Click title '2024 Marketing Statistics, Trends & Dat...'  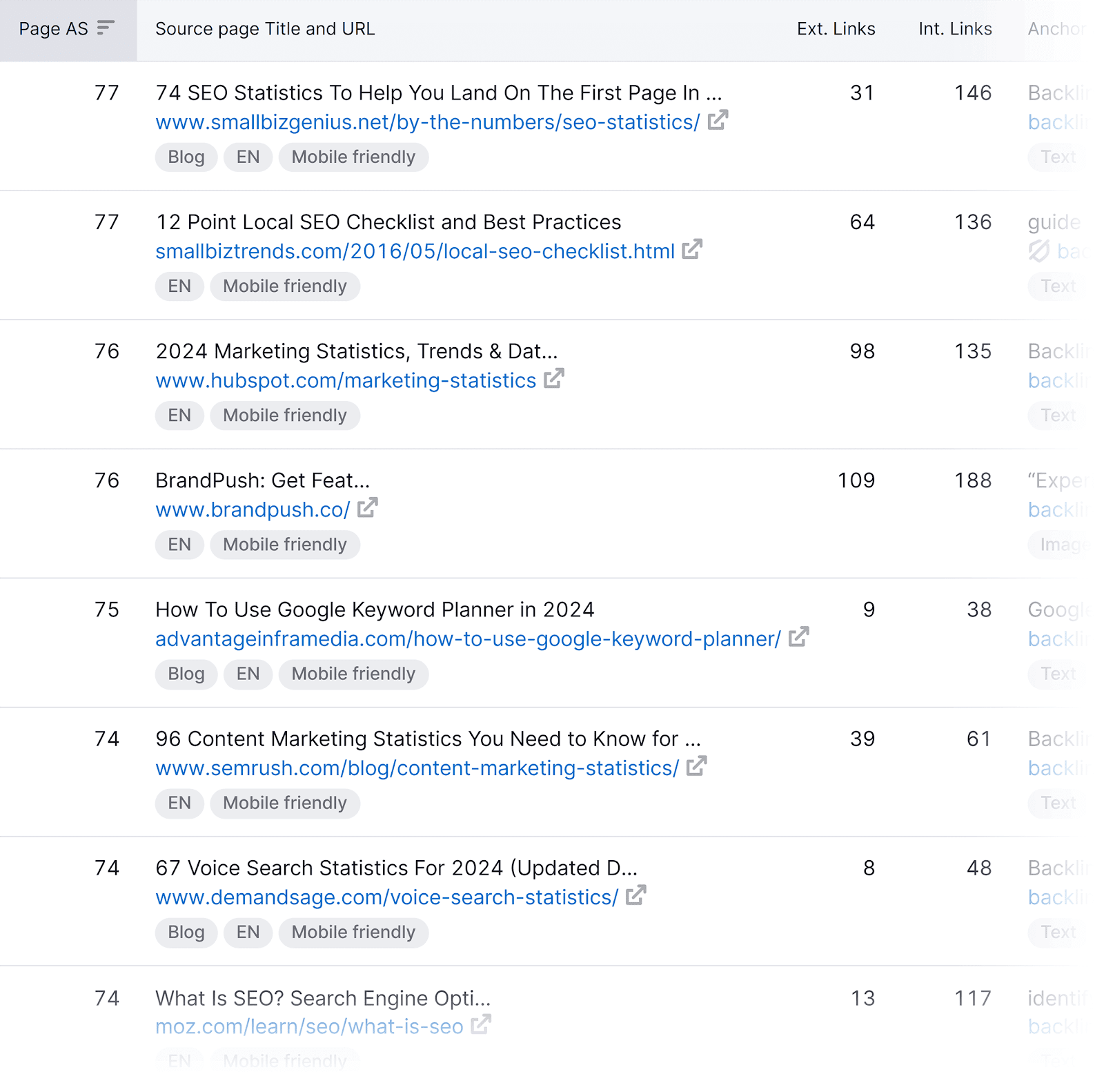click(x=357, y=351)
